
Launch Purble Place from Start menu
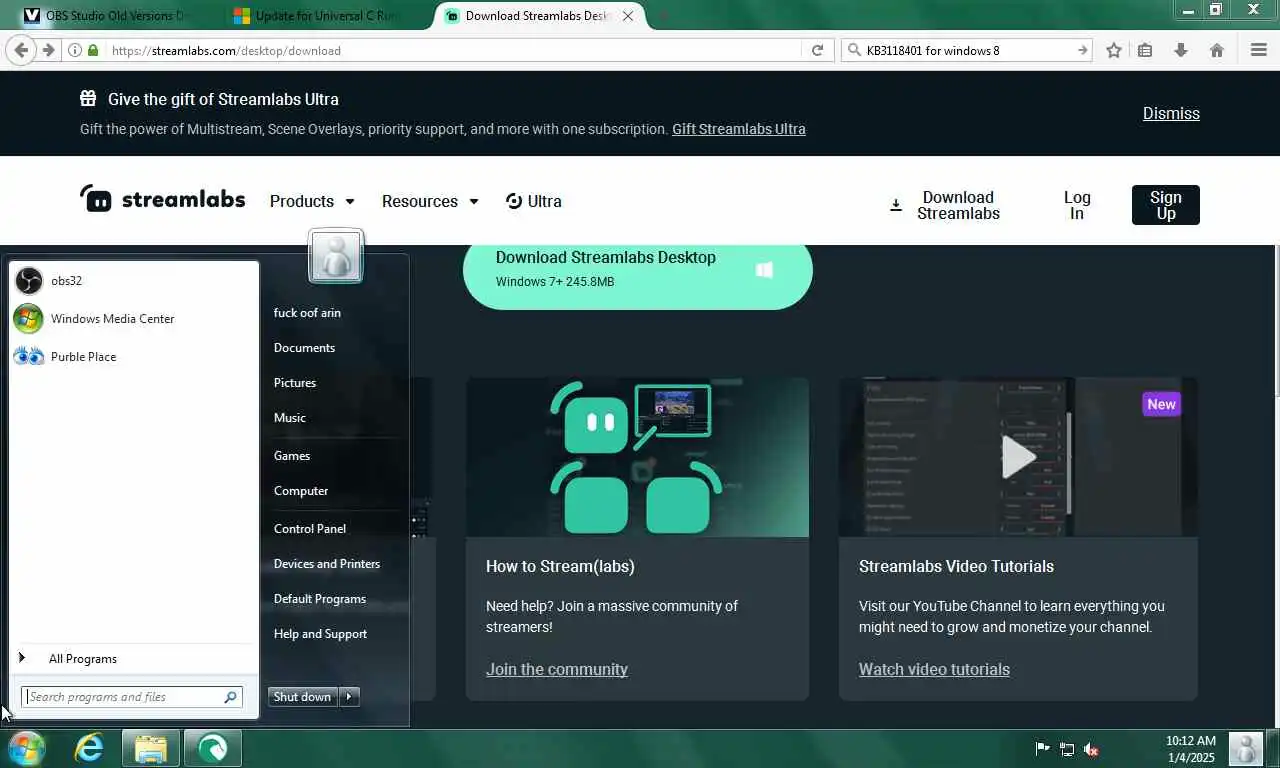[134, 357]
